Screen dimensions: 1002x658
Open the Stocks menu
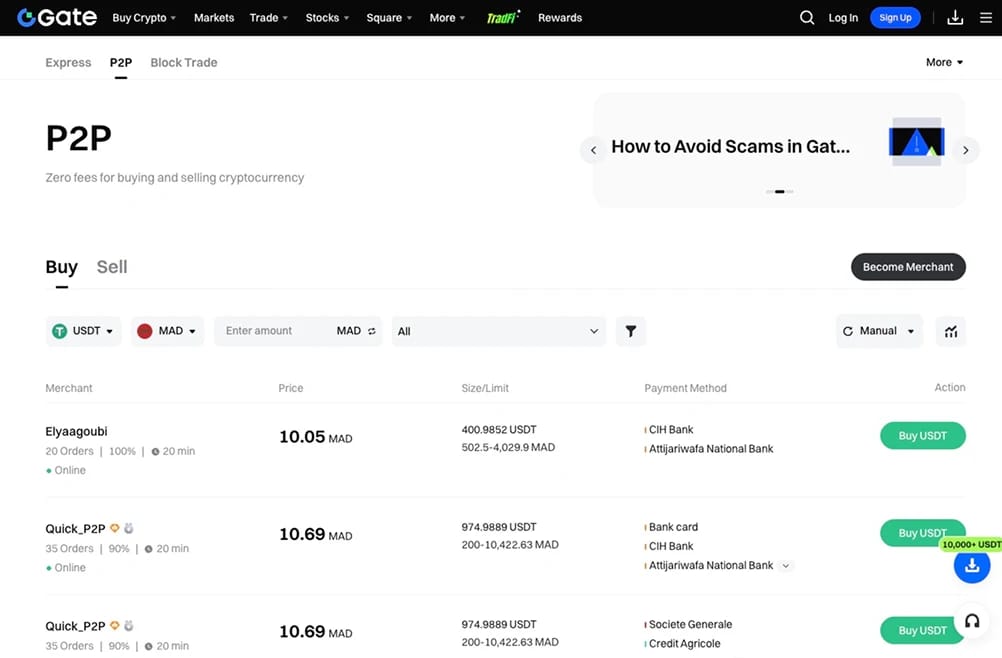coord(327,18)
